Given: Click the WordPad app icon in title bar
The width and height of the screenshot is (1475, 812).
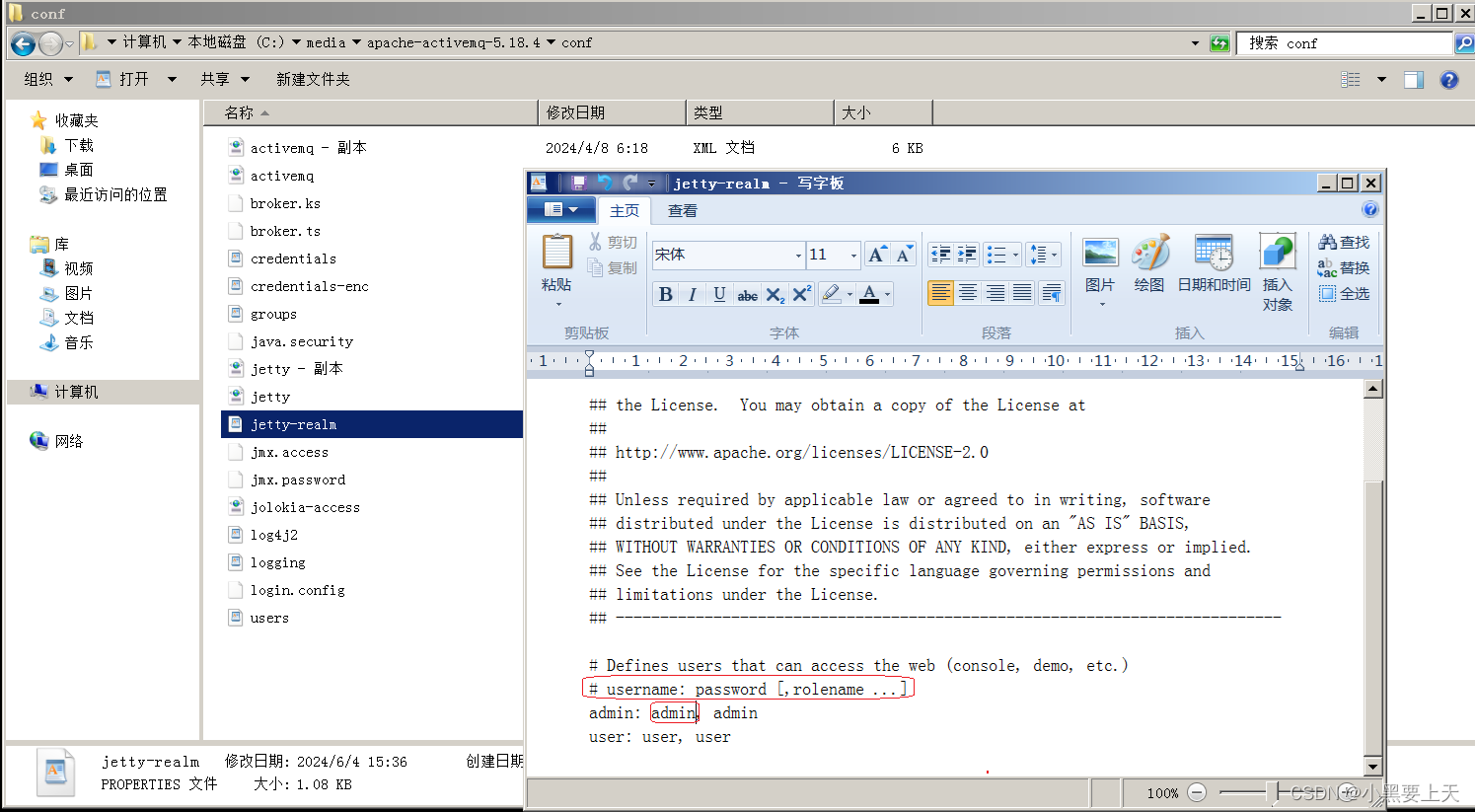Looking at the screenshot, I should coord(538,183).
